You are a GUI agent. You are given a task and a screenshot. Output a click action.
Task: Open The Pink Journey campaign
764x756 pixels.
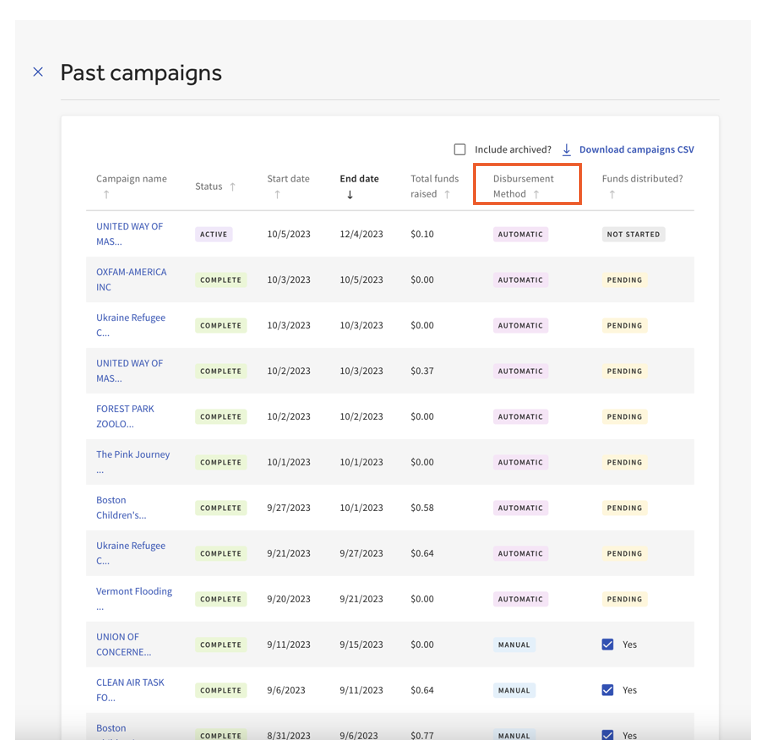click(x=132, y=455)
